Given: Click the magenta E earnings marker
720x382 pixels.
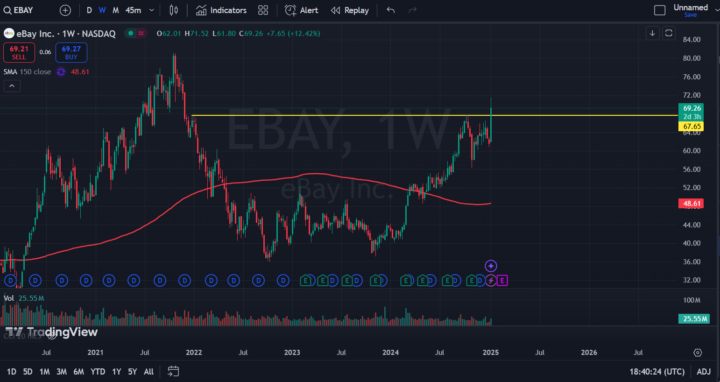Looking at the screenshot, I should tap(502, 280).
